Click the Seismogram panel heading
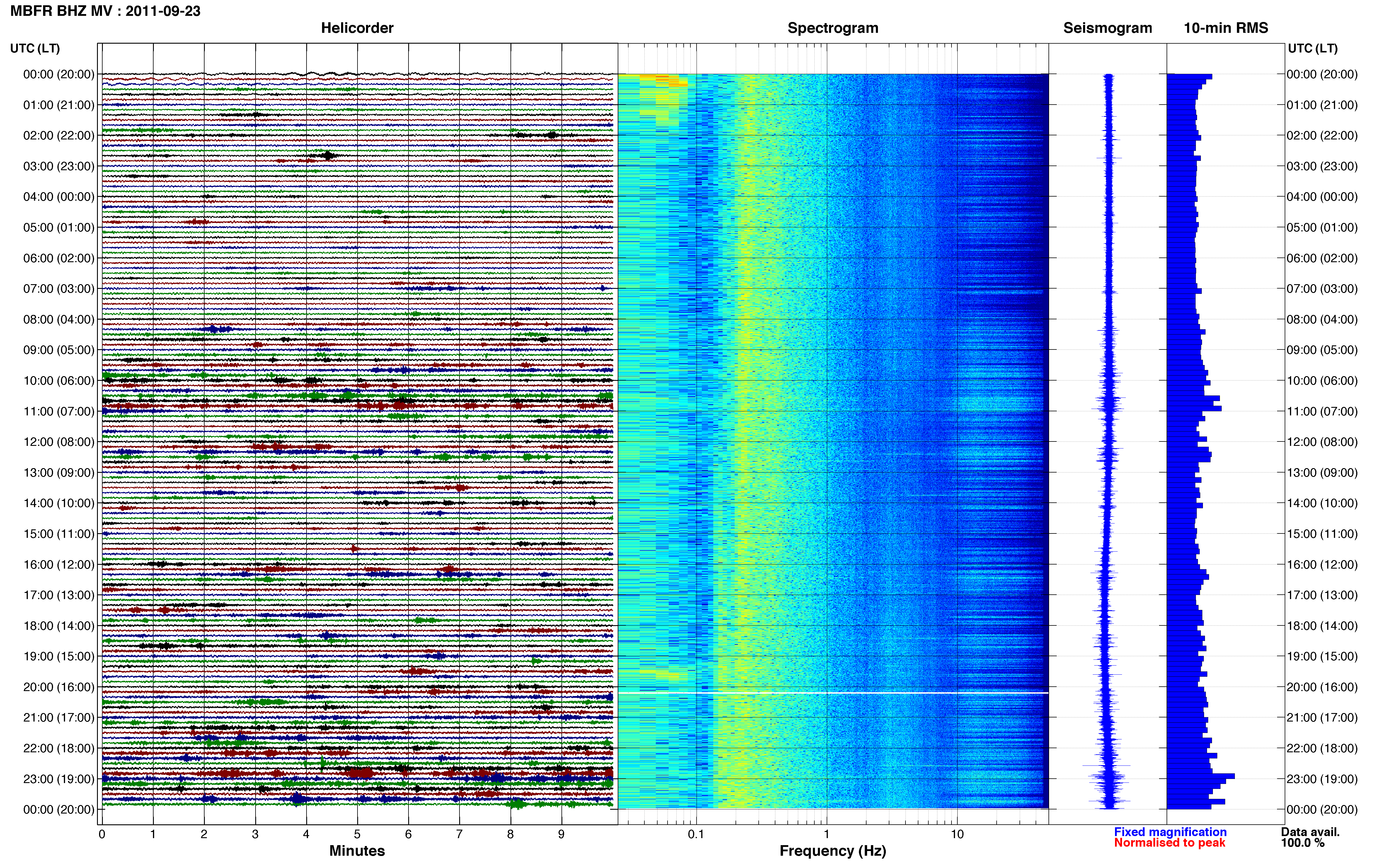This screenshot has width=1389, height=868. click(x=1108, y=28)
